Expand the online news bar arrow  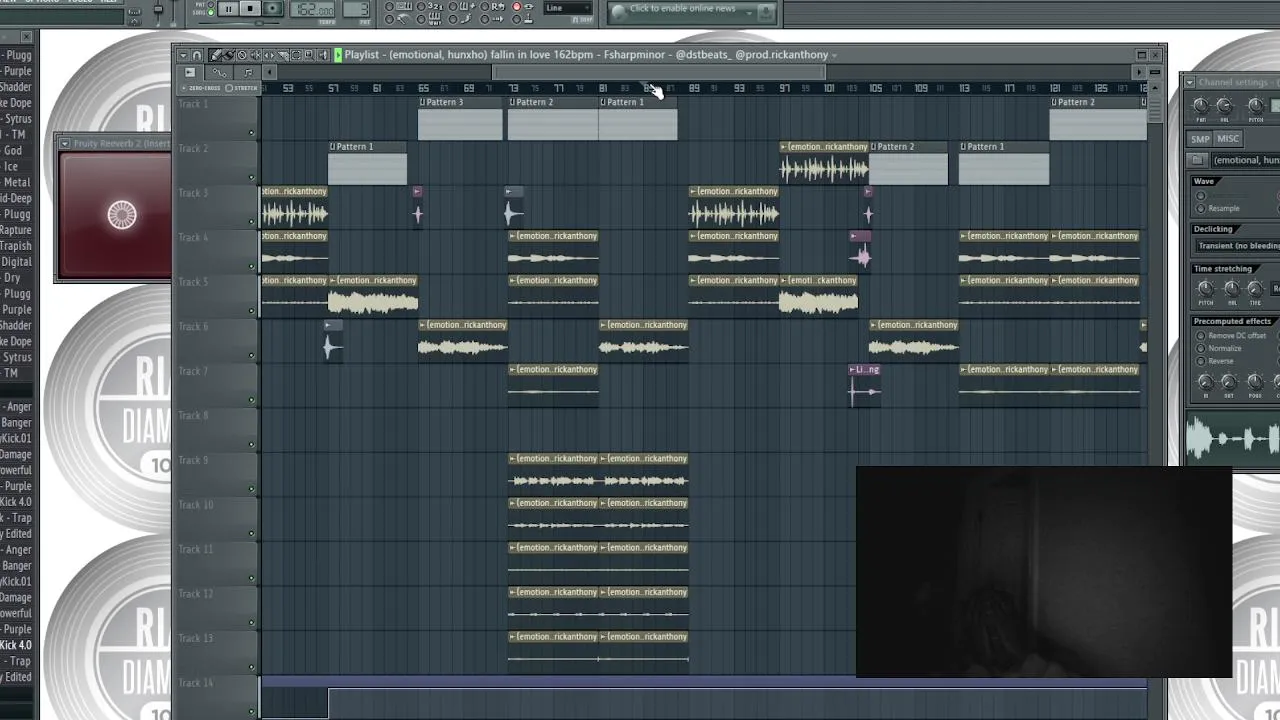point(749,13)
